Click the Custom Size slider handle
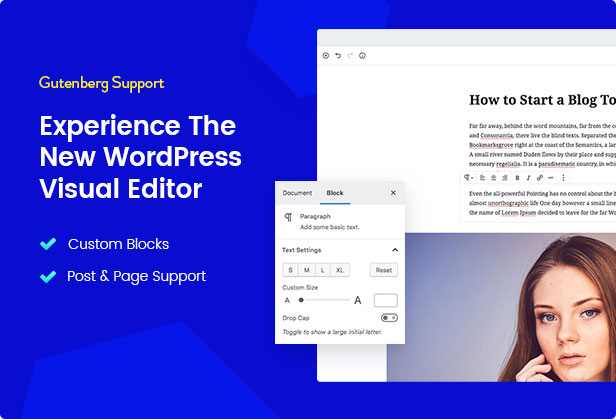Screen dimensions: 616x419 tap(301, 299)
